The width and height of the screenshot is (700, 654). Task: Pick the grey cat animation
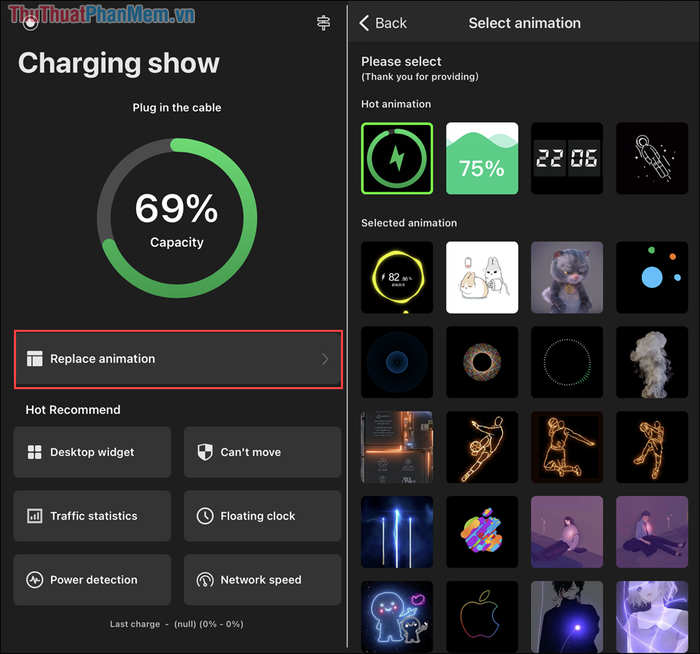coord(567,278)
